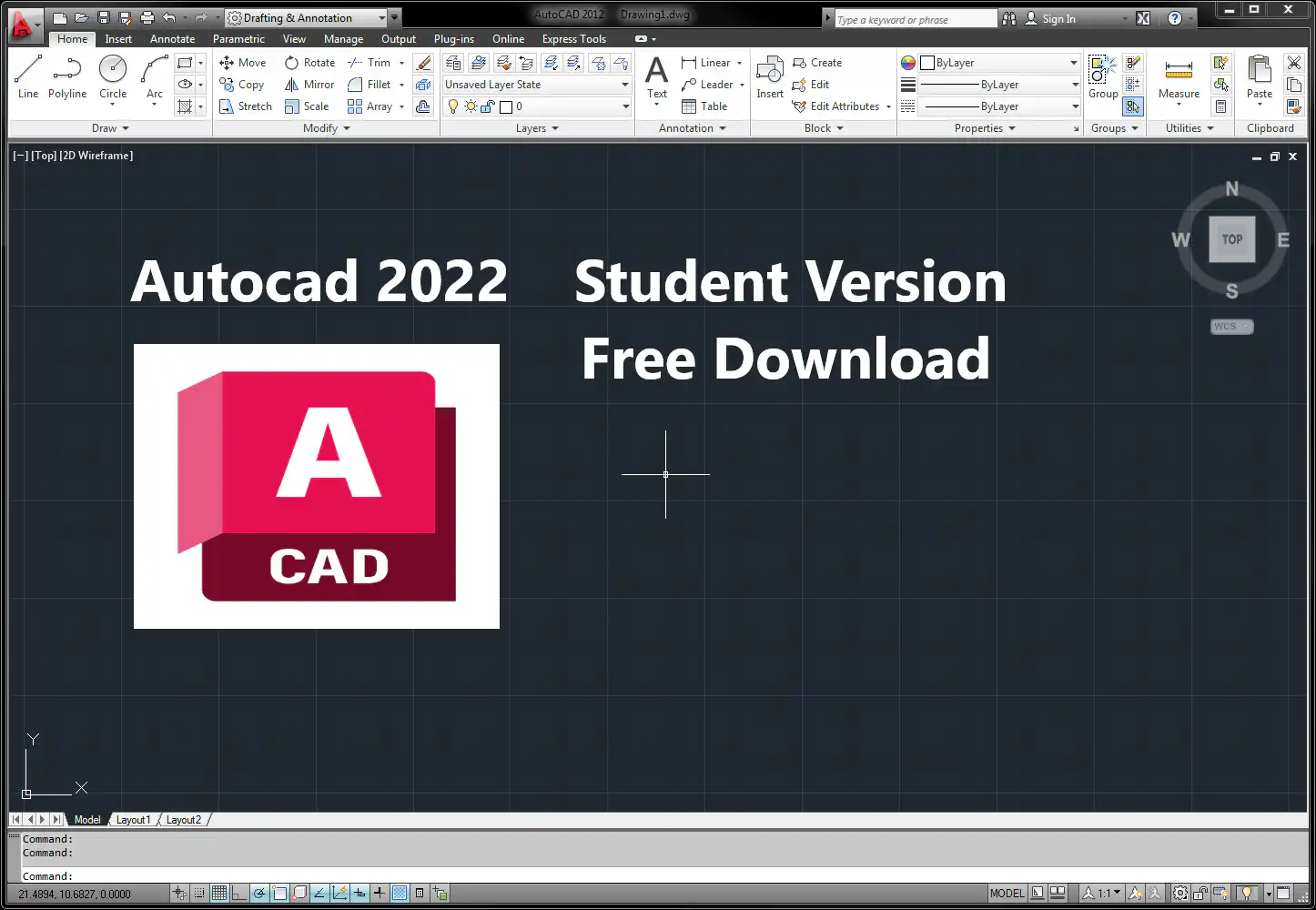Click the Rotate tool

(309, 63)
